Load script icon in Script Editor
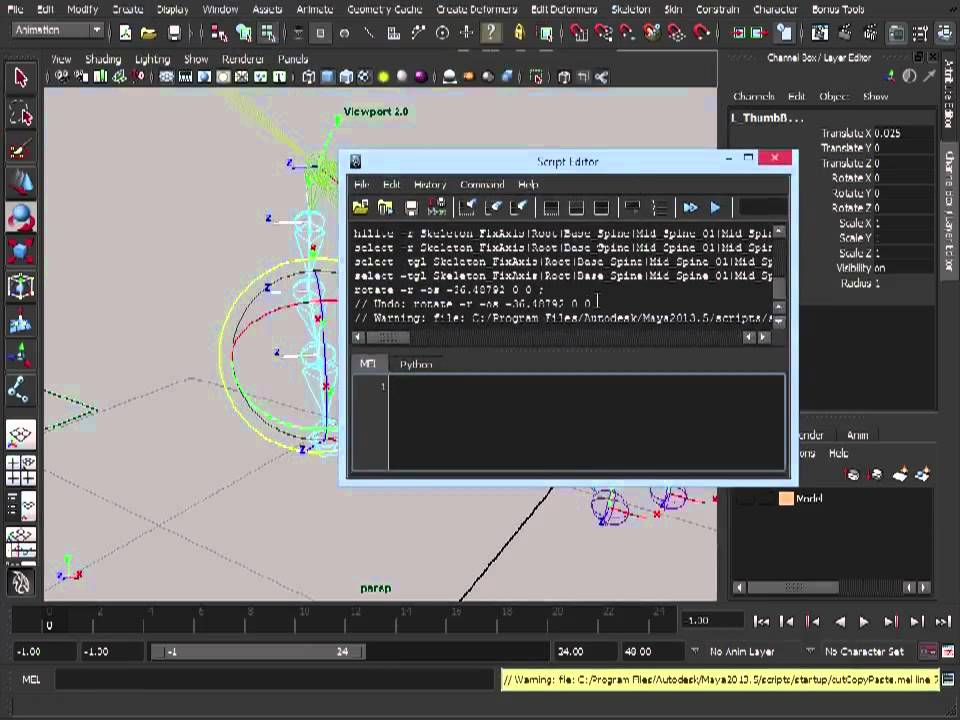Image resolution: width=960 pixels, height=720 pixels. 361,208
